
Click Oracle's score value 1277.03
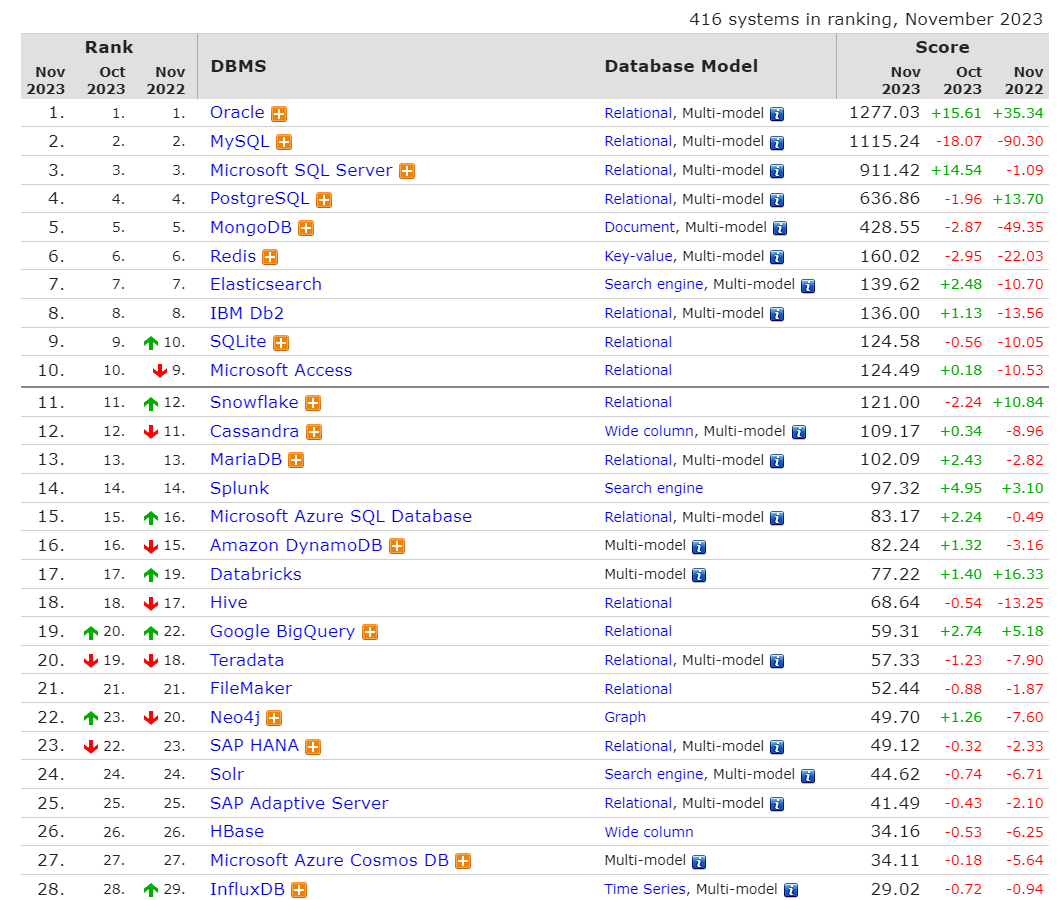pos(884,113)
